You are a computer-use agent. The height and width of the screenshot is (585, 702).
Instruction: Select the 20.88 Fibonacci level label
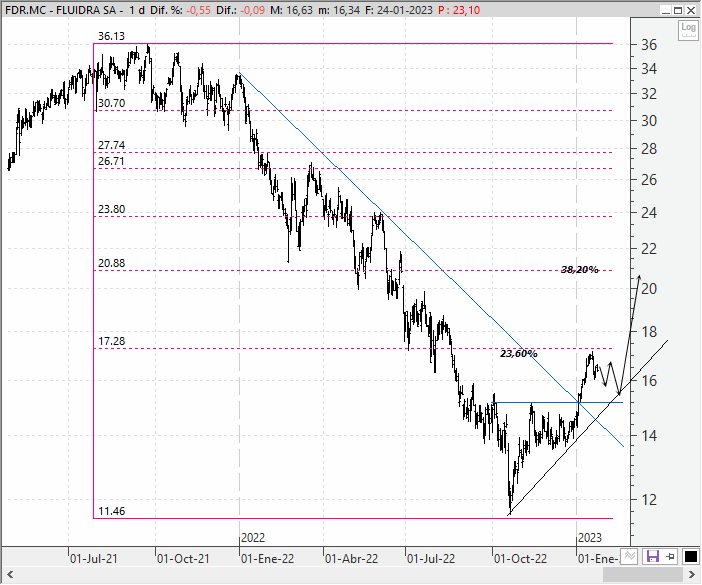tap(111, 263)
